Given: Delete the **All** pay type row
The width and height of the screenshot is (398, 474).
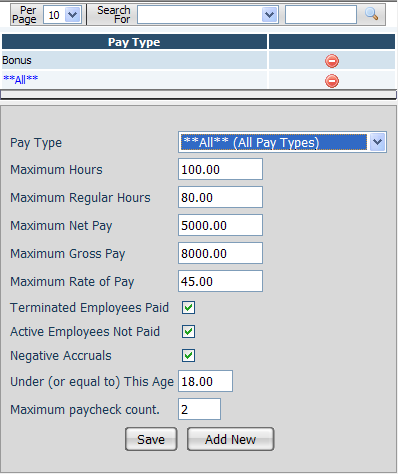Looking at the screenshot, I should click(332, 81).
